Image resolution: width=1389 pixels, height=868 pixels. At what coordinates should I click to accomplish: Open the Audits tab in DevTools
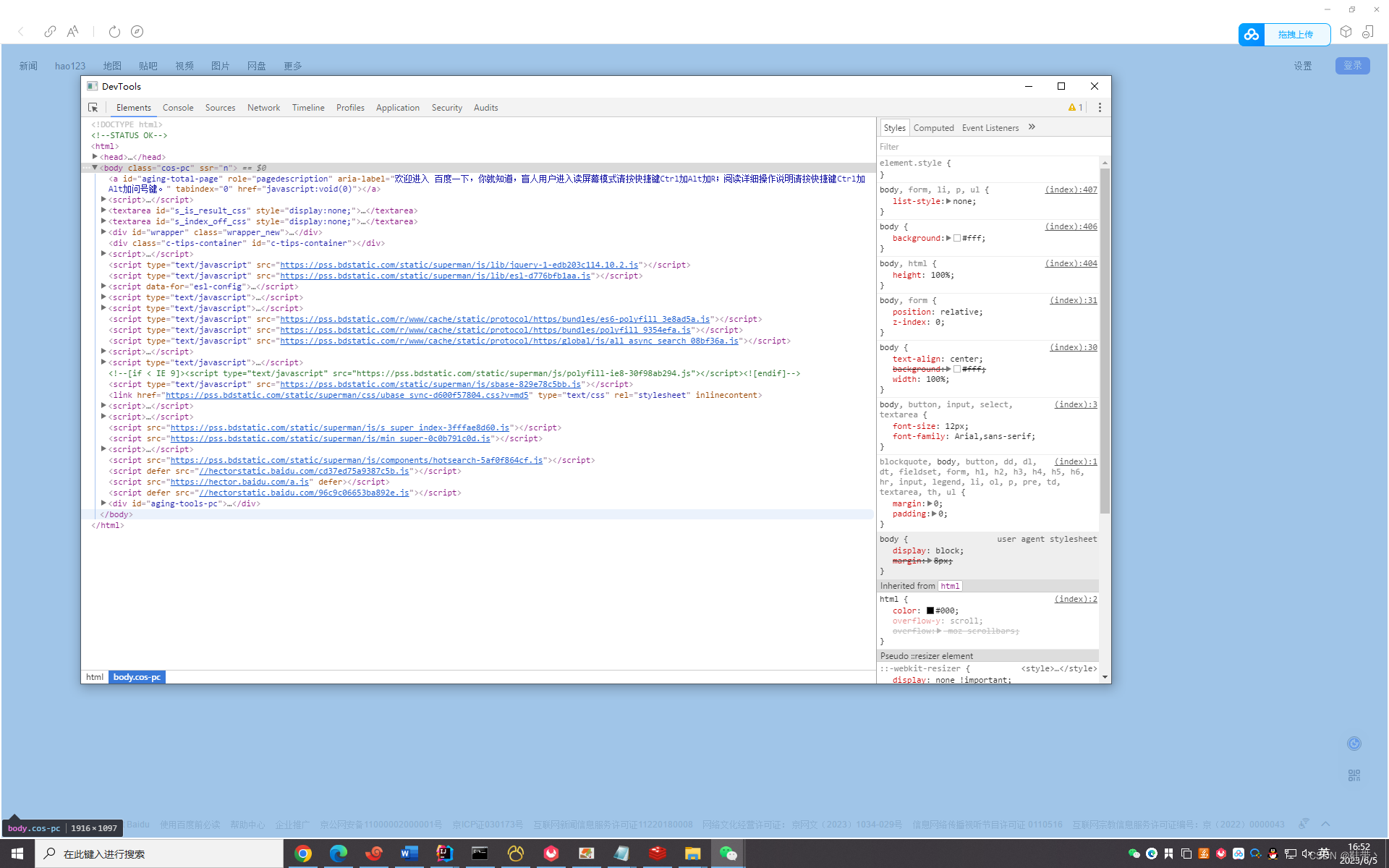tap(485, 107)
